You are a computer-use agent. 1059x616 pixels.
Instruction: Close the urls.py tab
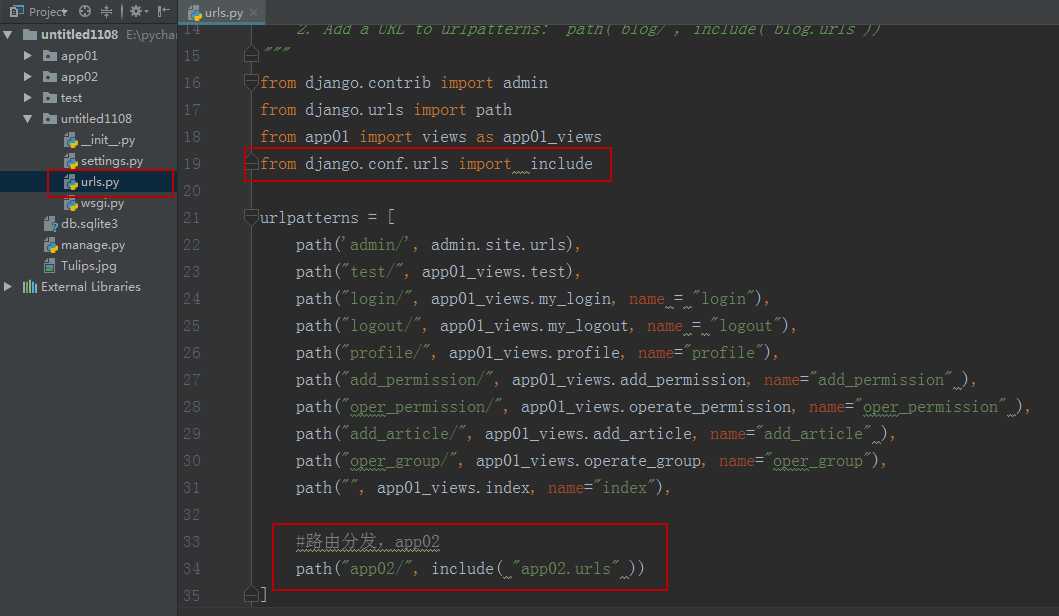point(254,12)
